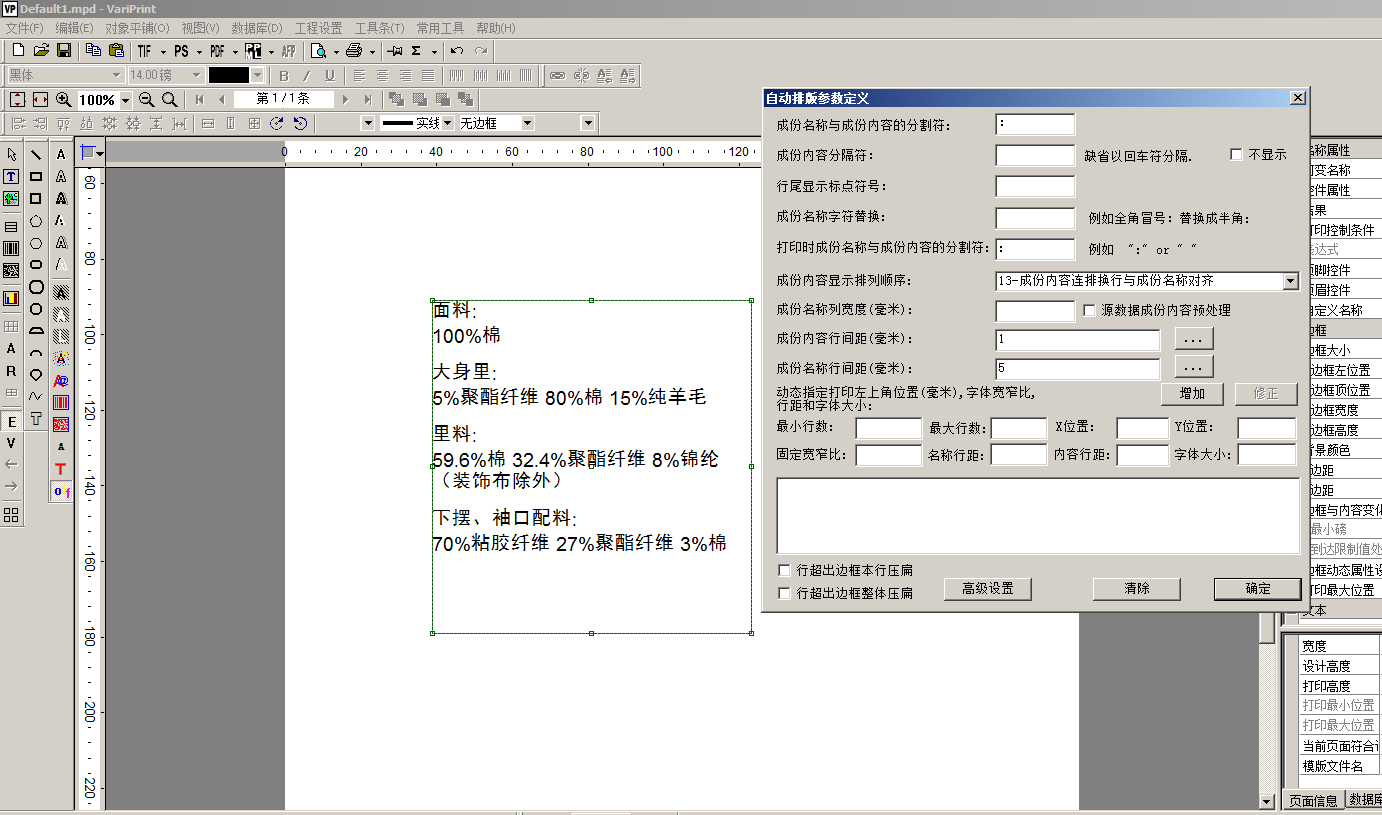Select the rectangle drawing tool
This screenshot has height=815, width=1382.
pos(36,176)
